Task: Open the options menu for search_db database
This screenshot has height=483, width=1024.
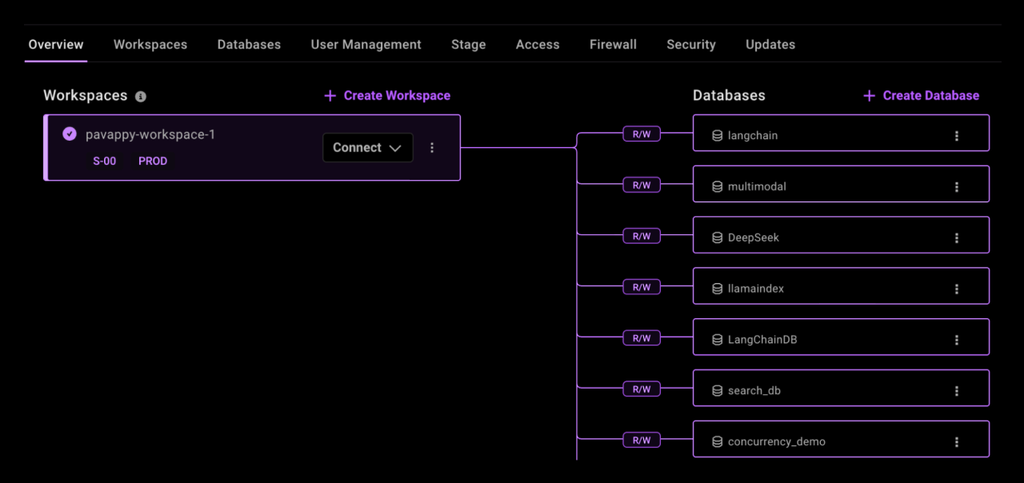Action: tap(957, 391)
